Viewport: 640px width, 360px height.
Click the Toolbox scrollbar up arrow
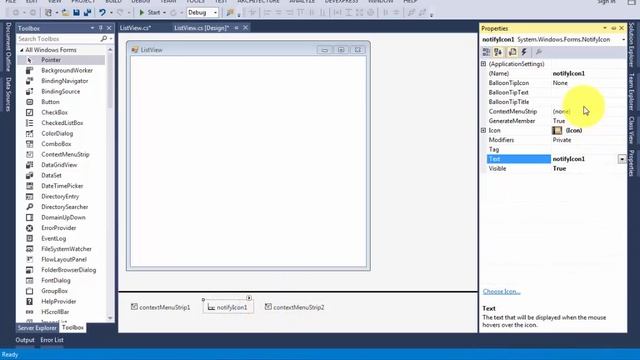tap(110, 50)
